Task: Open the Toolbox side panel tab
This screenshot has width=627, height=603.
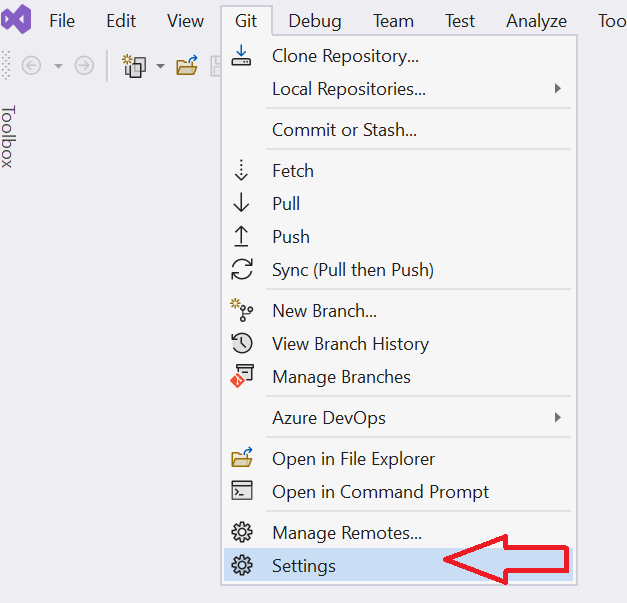Action: pos(8,136)
